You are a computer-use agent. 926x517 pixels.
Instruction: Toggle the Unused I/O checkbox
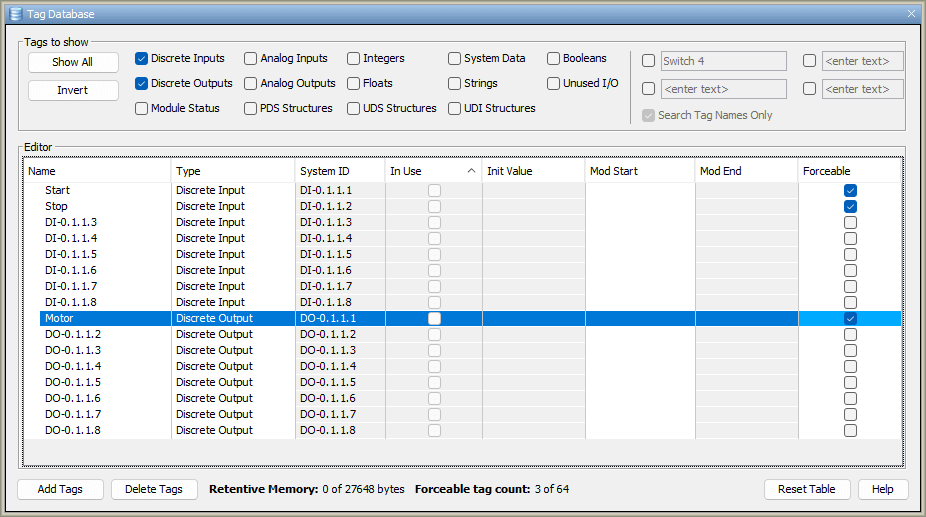click(554, 84)
